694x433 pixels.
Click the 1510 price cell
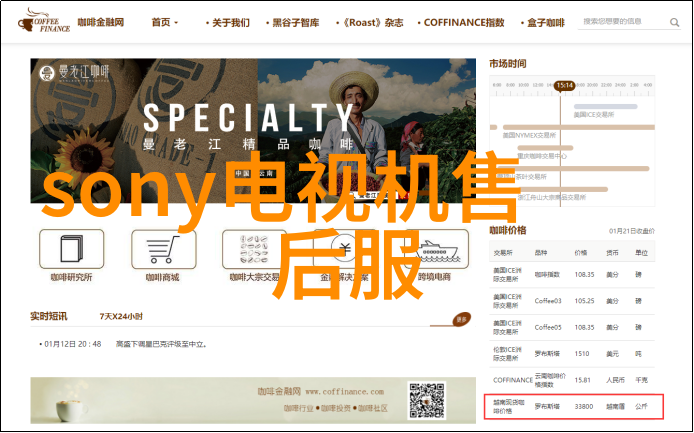pos(582,354)
